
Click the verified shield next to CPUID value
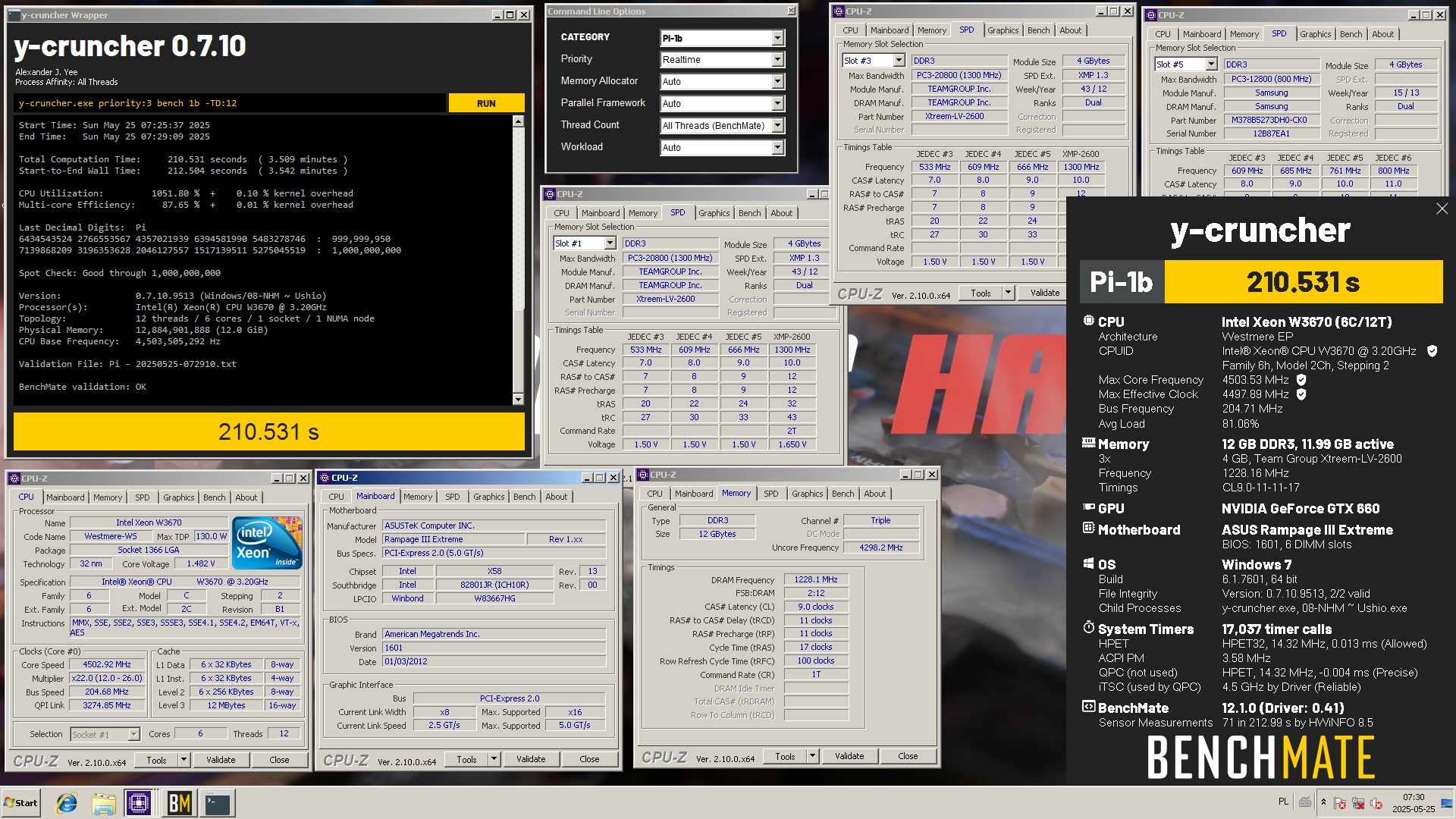(1432, 351)
